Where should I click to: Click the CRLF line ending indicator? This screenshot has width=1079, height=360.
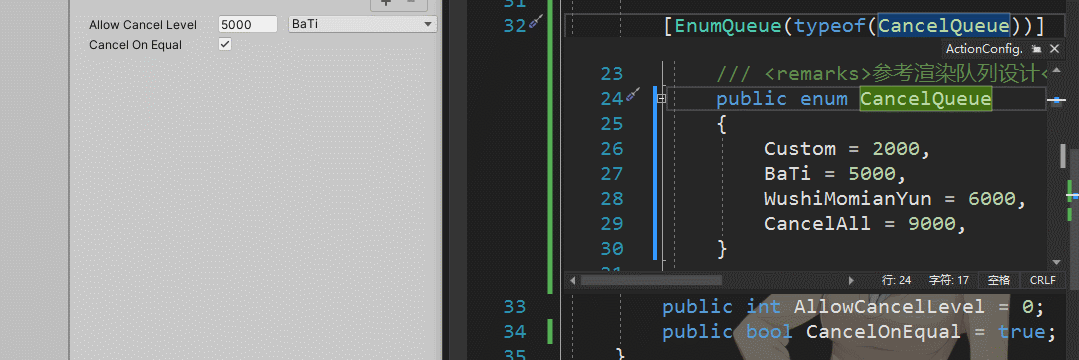1043,280
